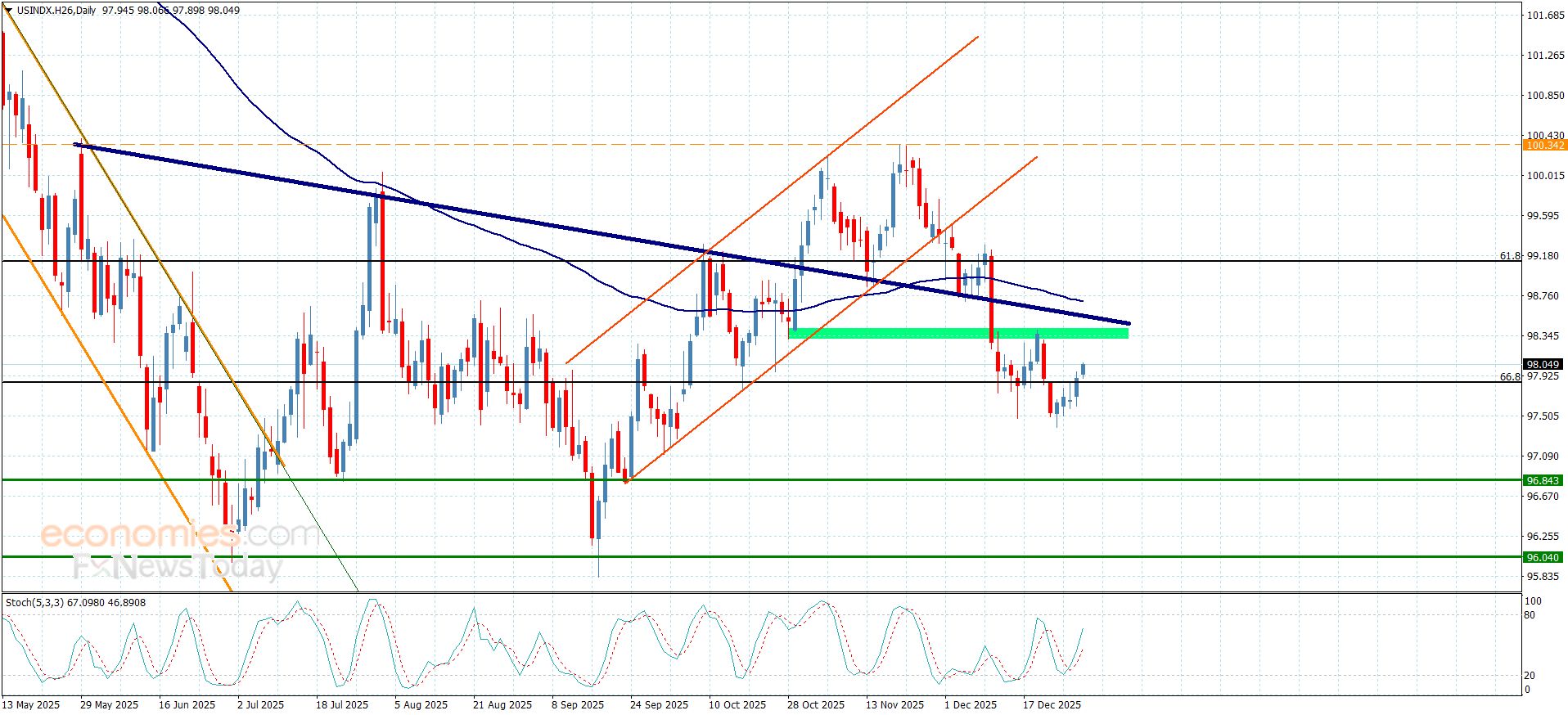The width and height of the screenshot is (1568, 715).
Task: Click the stochastic 20 level label
Action: pyautogui.click(x=1530, y=676)
